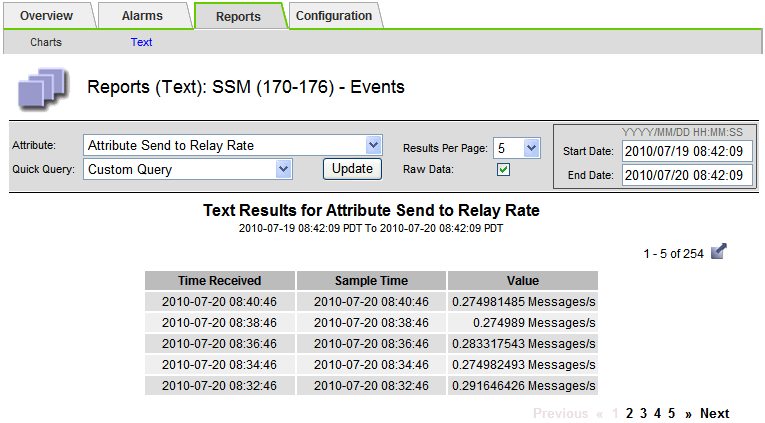Go to the Next results page

click(714, 413)
